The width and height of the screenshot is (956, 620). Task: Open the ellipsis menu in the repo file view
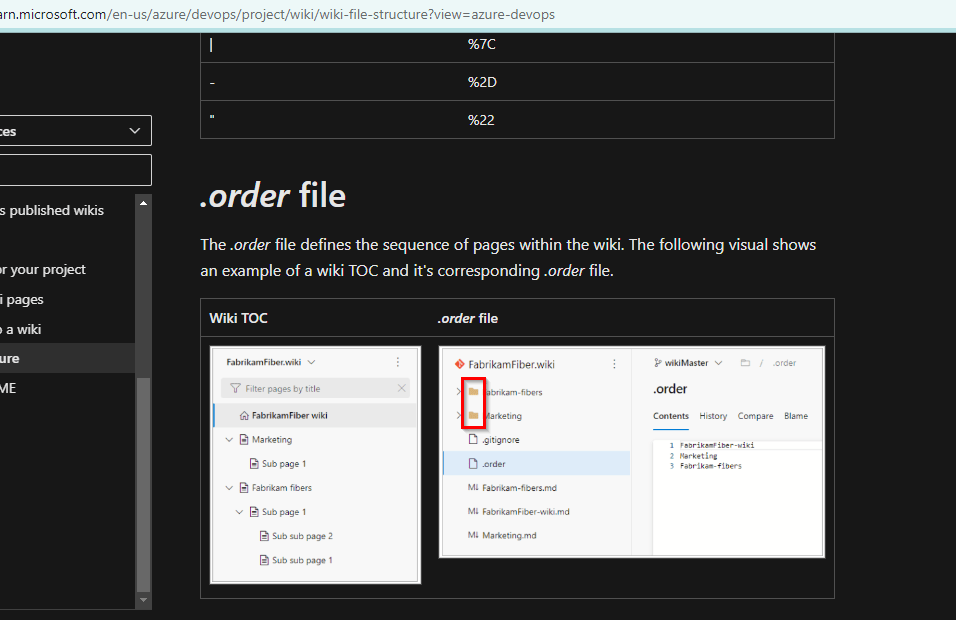click(x=615, y=362)
